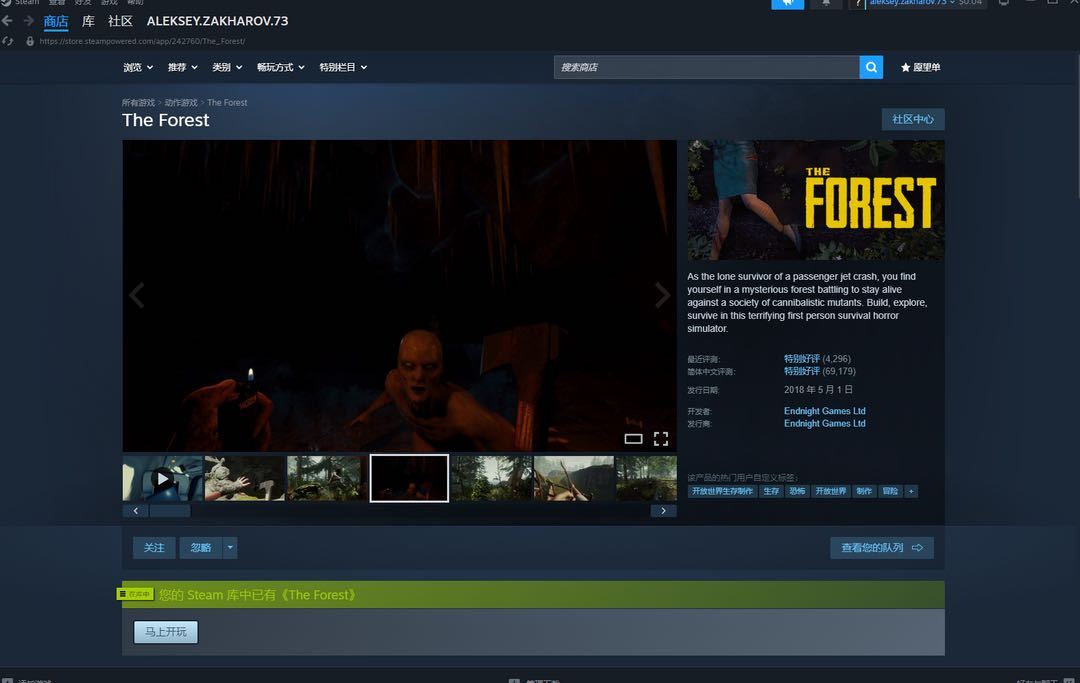Open fullscreen view for the screenshot
Image resolution: width=1080 pixels, height=683 pixels.
[661, 438]
